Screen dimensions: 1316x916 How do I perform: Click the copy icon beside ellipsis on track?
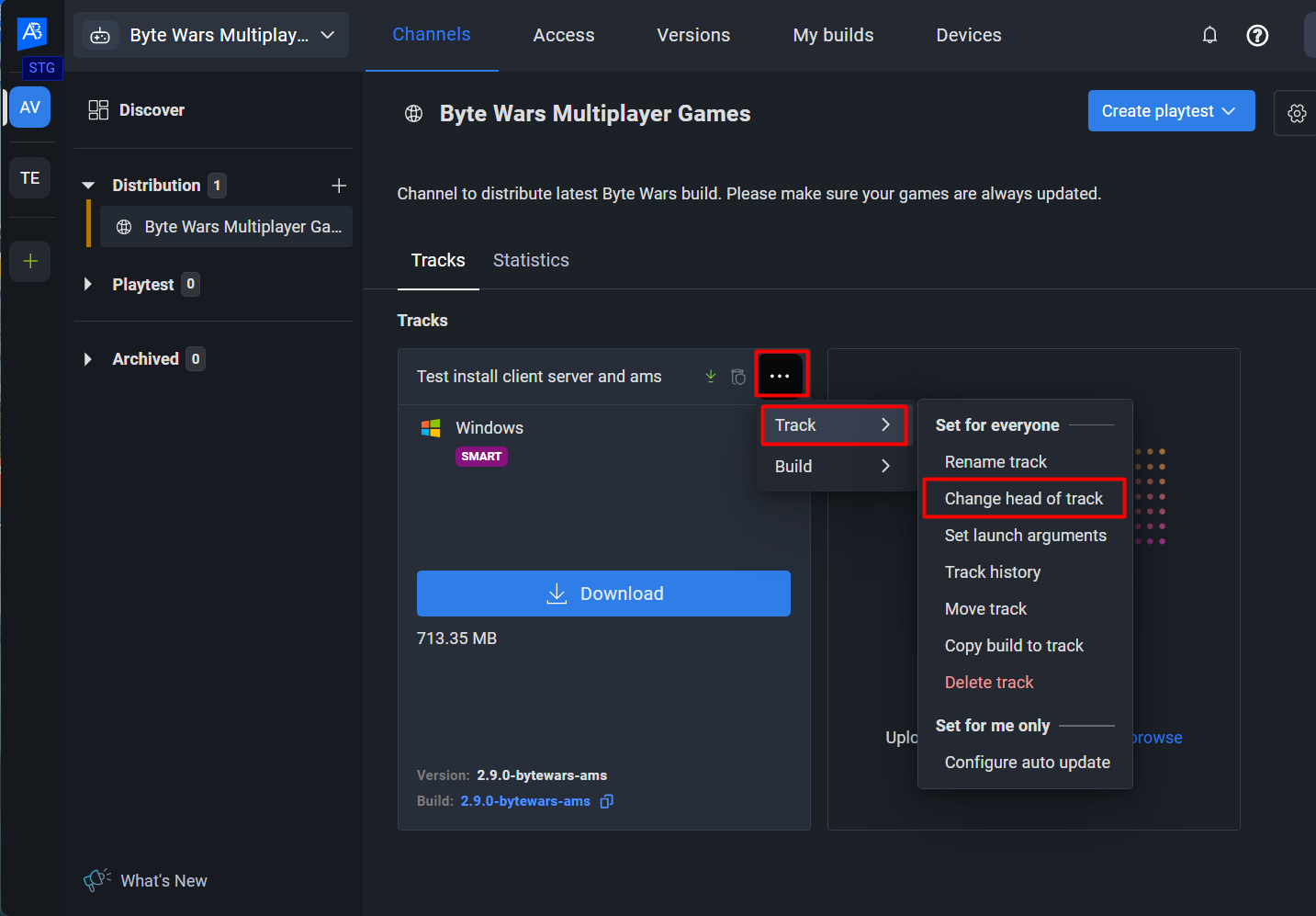coord(738,377)
